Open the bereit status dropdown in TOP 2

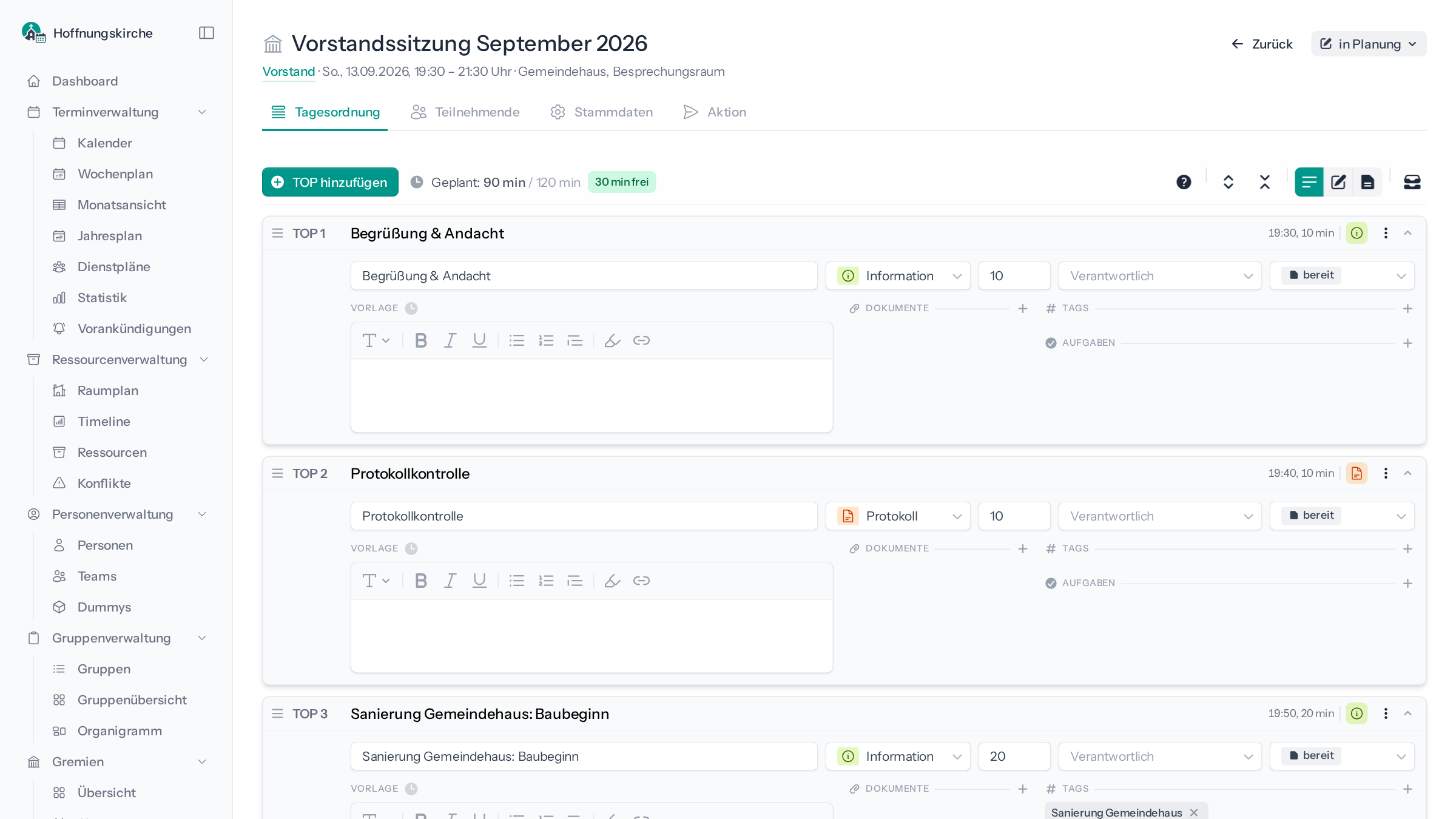click(1342, 516)
